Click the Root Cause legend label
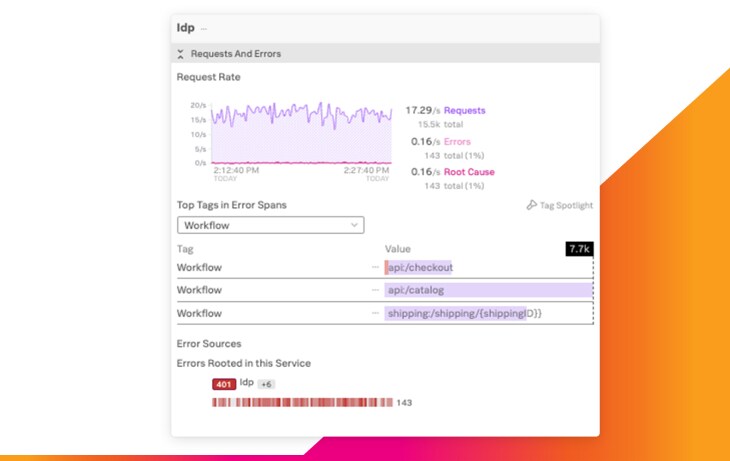730x461 pixels. [x=468, y=172]
